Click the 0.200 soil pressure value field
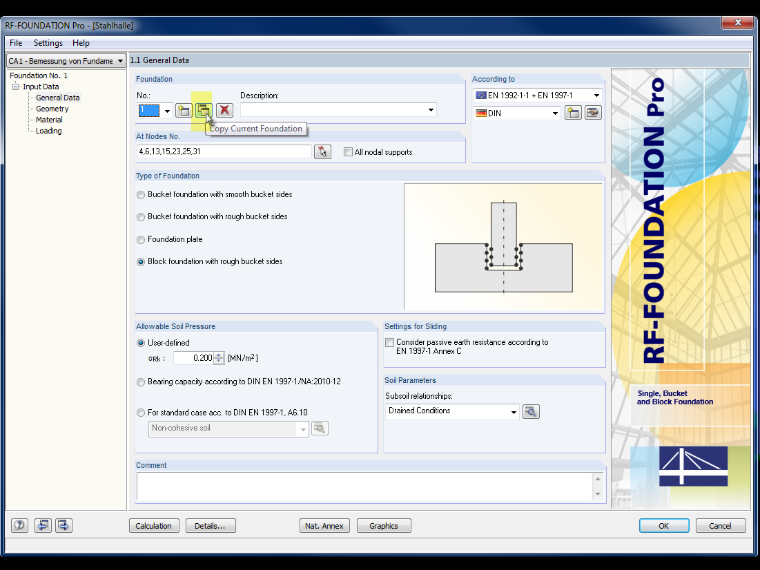Image resolution: width=760 pixels, height=570 pixels. coord(194,358)
